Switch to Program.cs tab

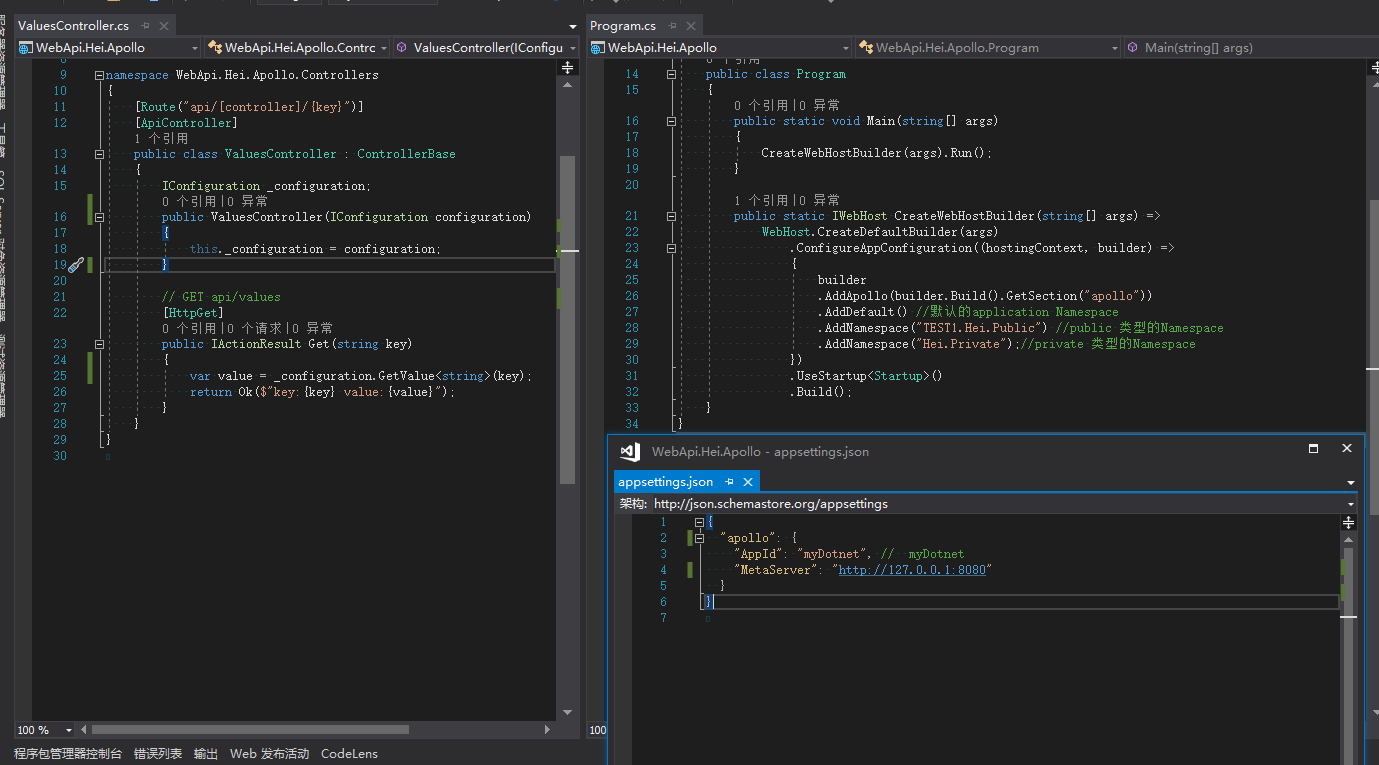(623, 25)
